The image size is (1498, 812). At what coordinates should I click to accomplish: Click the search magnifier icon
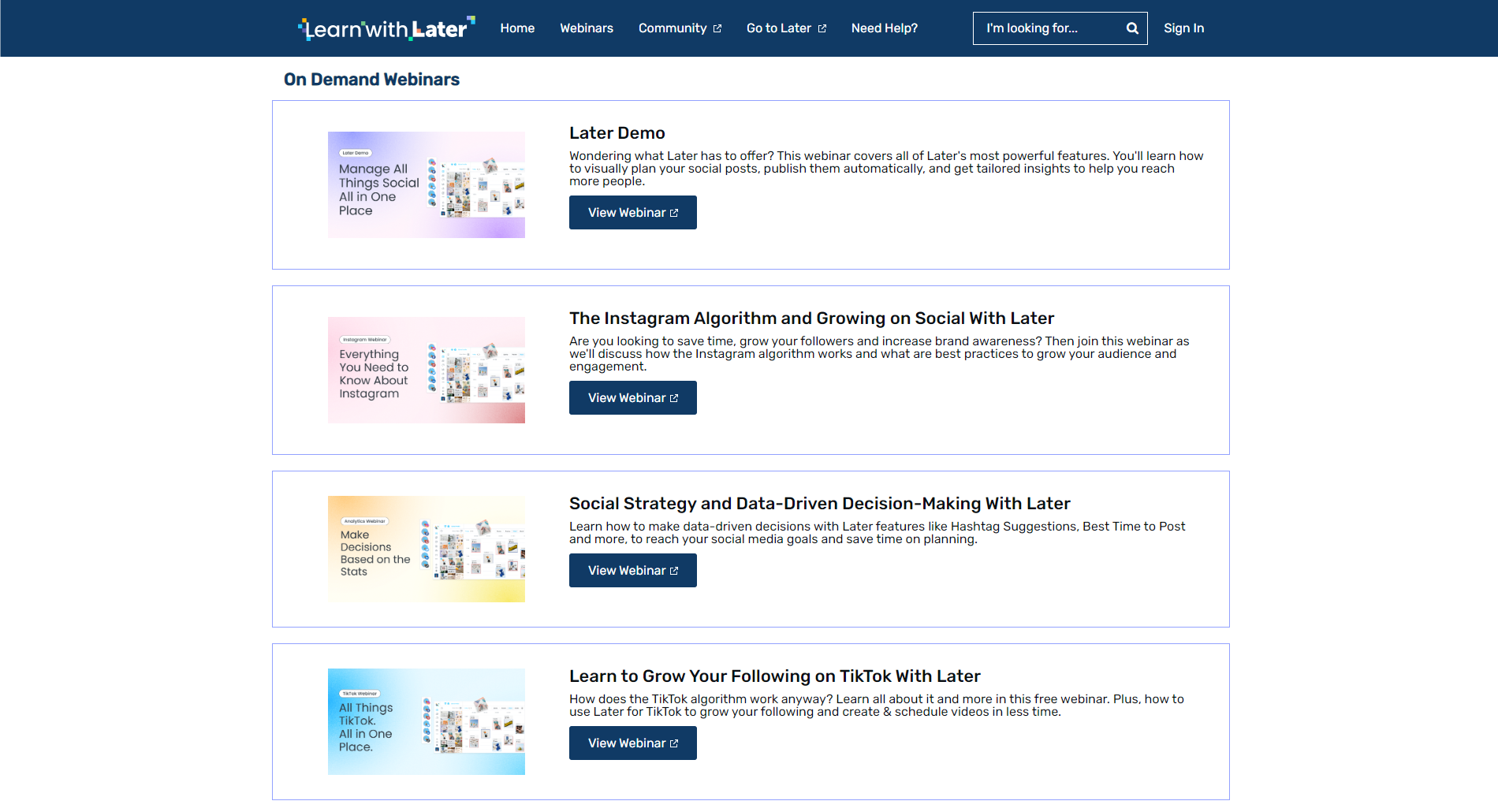click(x=1132, y=28)
